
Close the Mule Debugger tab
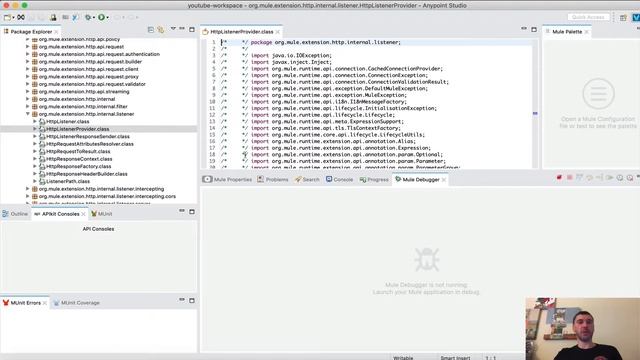[x=444, y=180]
